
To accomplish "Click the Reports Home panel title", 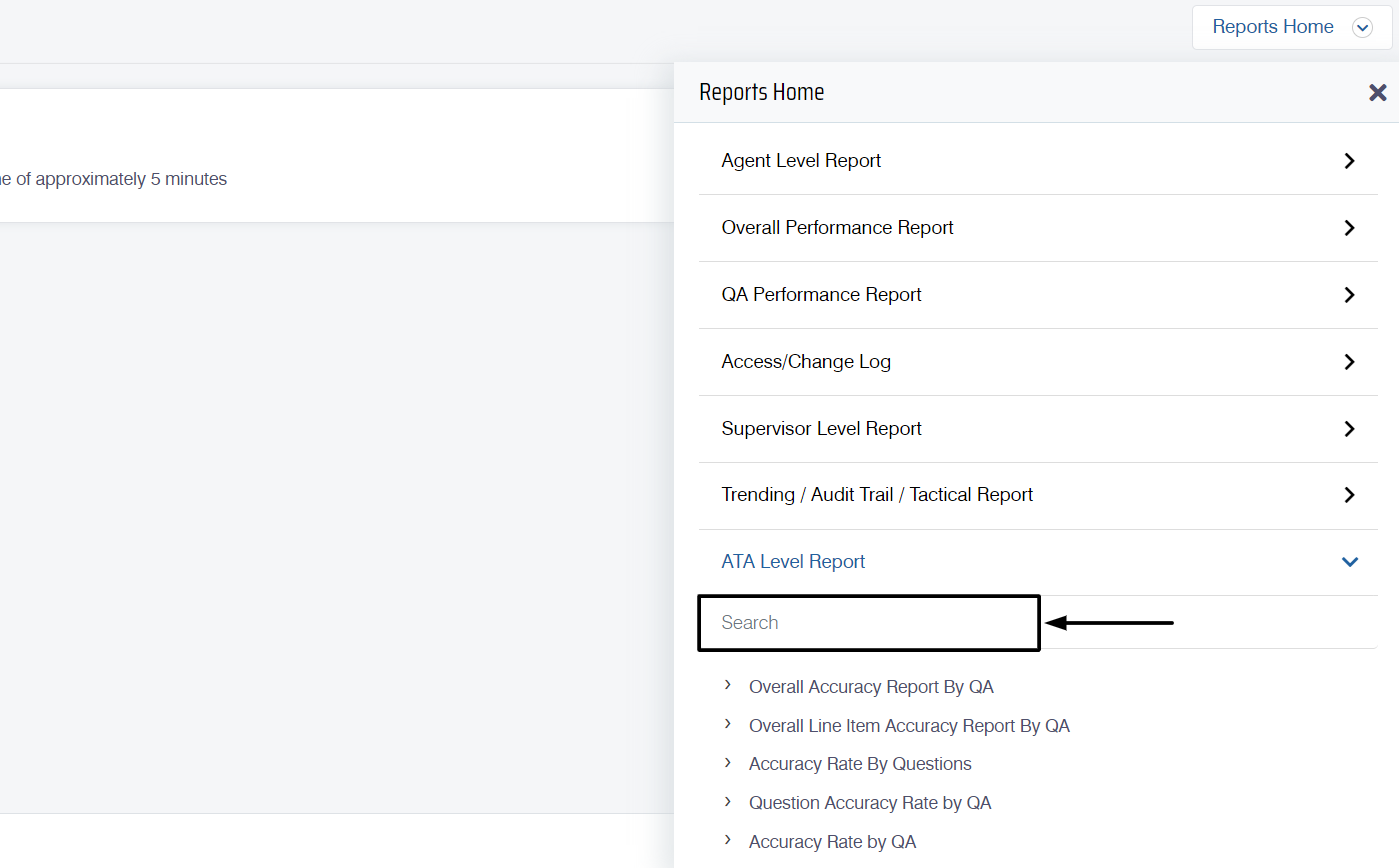I will point(762,92).
